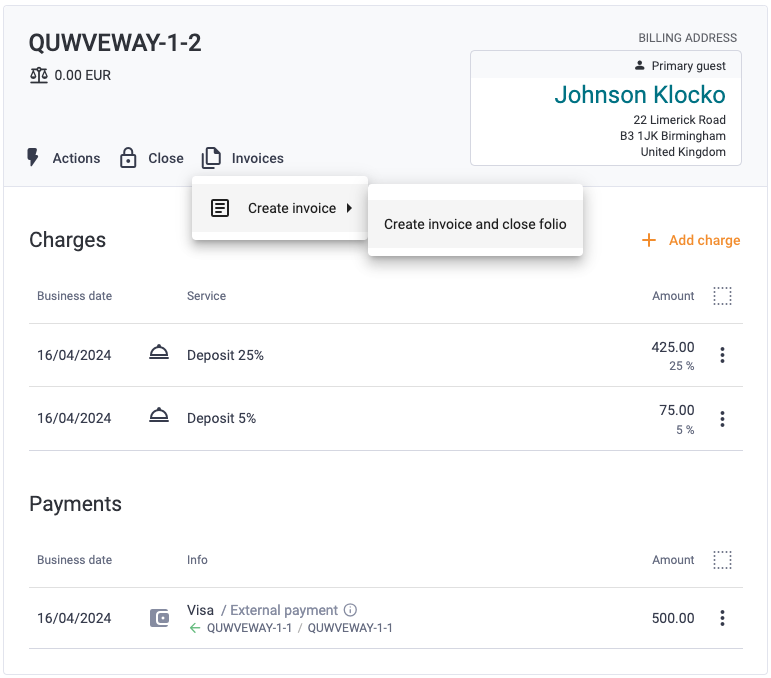771x678 pixels.
Task: Open the three-dot menu for Deposit 5%
Action: click(x=722, y=419)
